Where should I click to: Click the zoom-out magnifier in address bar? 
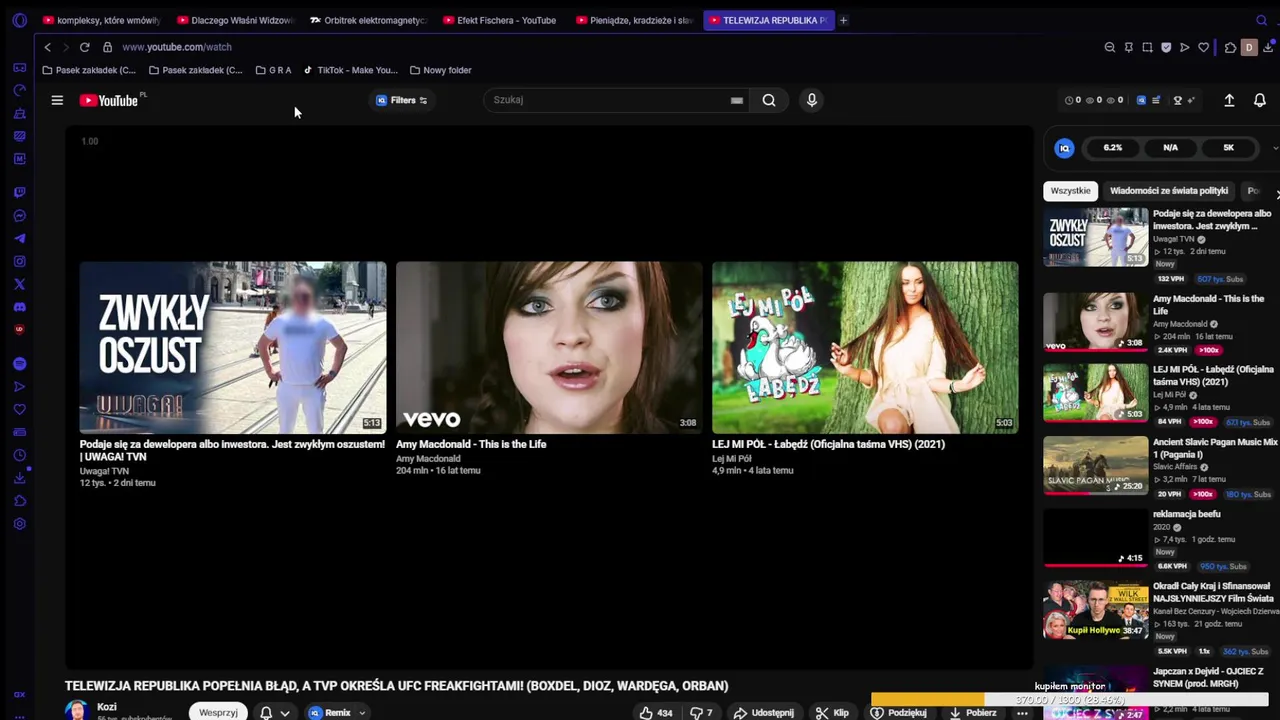click(x=1109, y=47)
